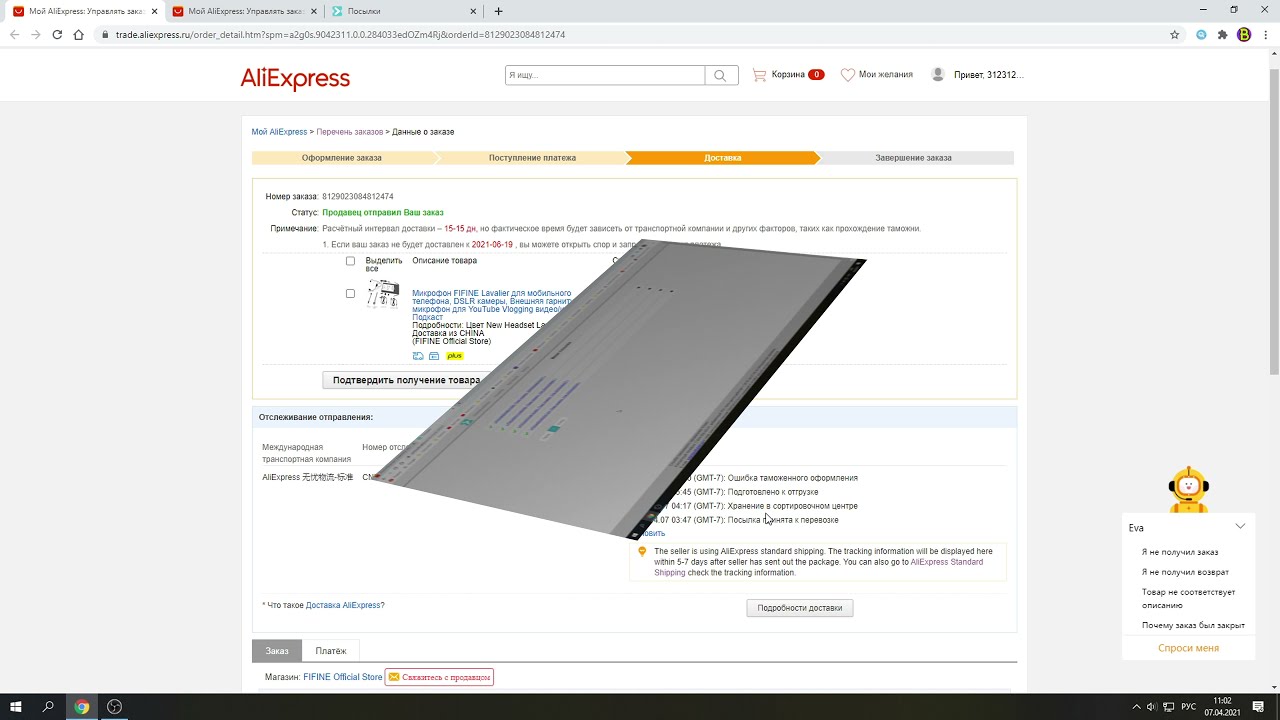Click the search magnifier button

(720, 75)
